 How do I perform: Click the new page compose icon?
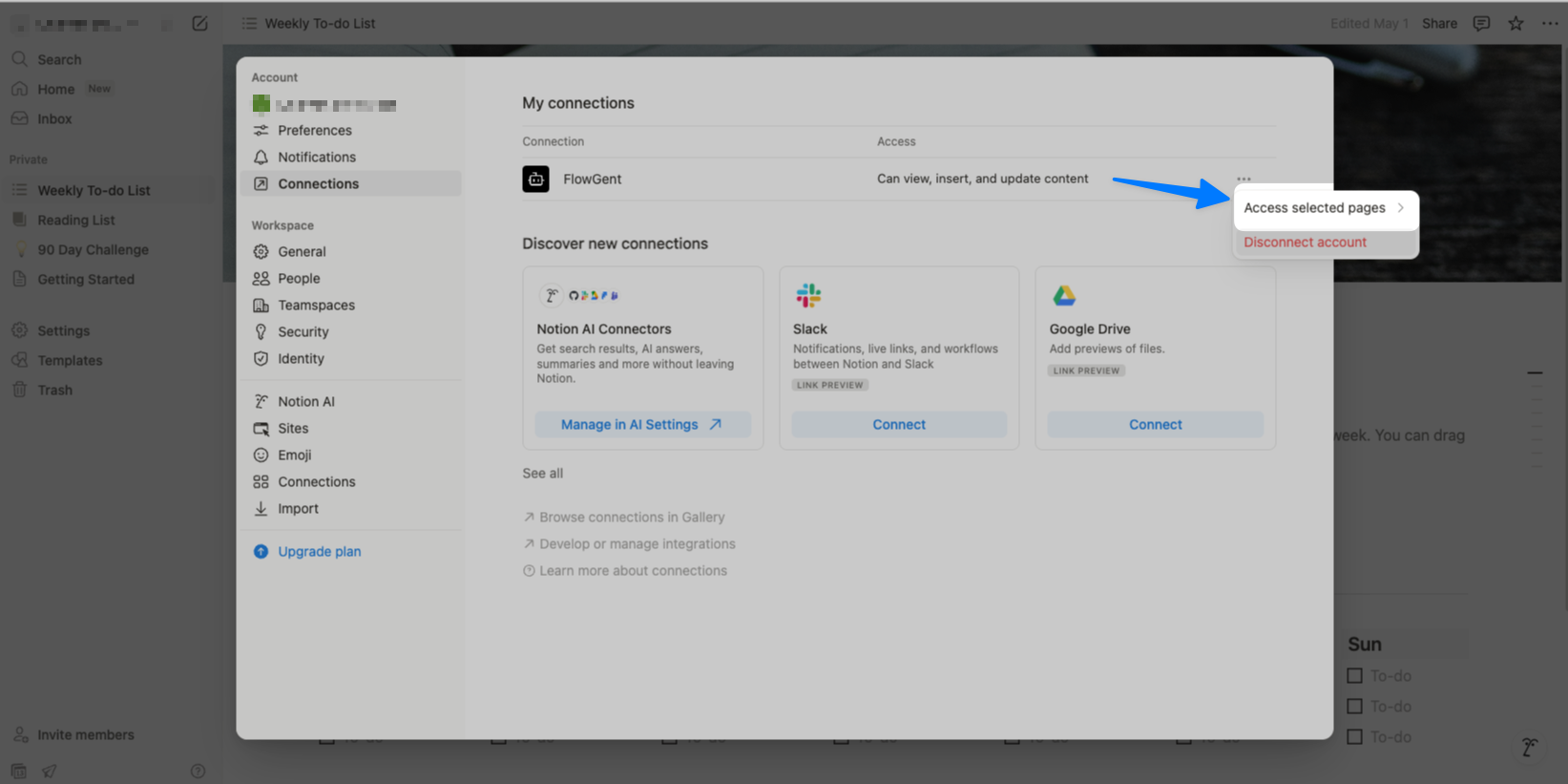pos(199,23)
